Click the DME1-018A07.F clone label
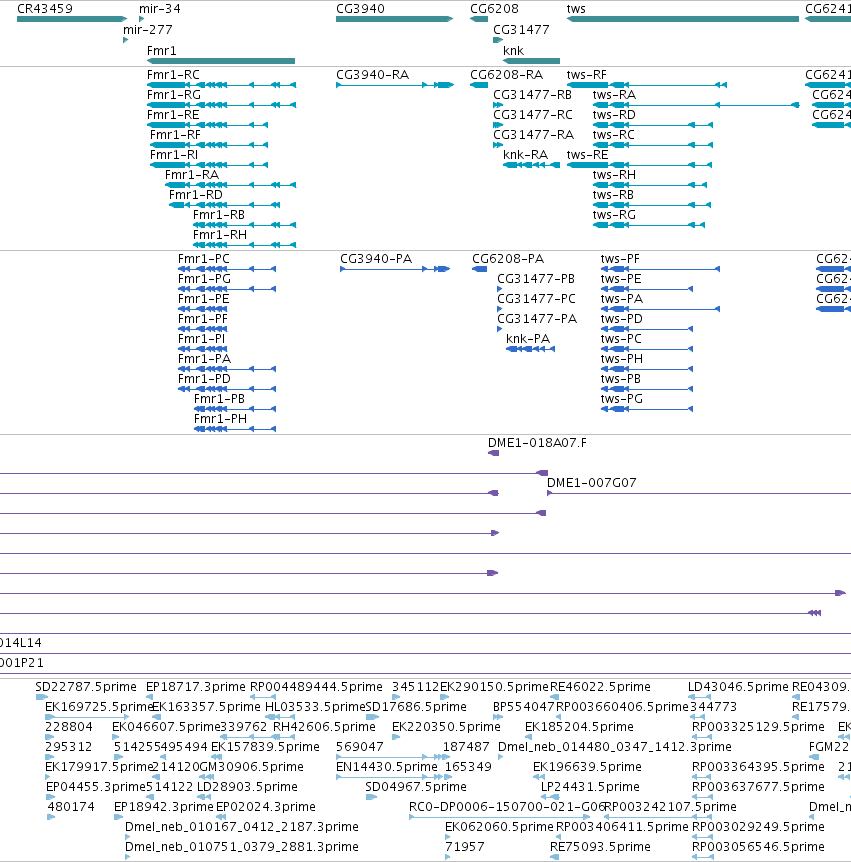 537,443
